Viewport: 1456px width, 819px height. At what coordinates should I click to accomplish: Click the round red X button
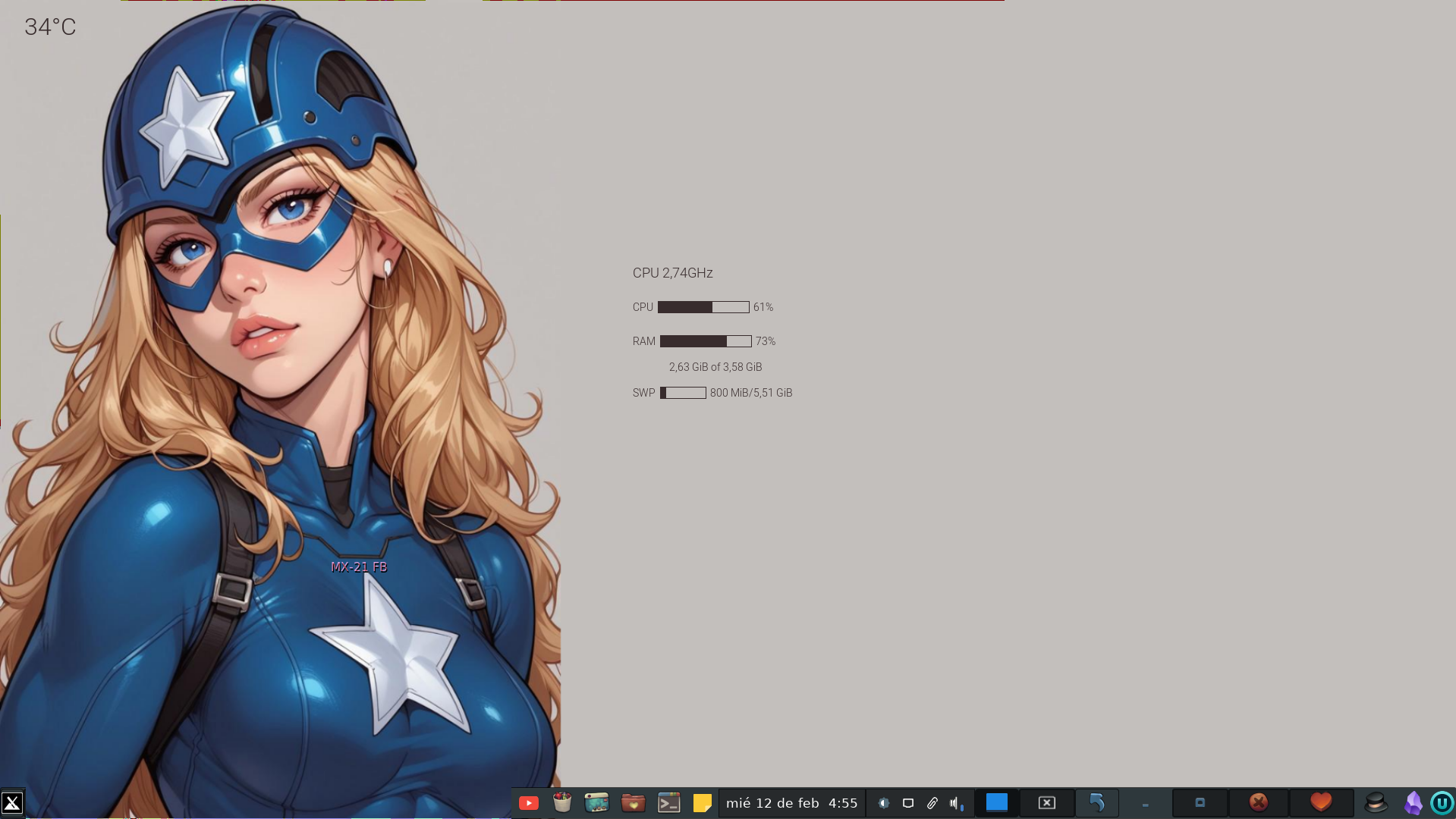coord(1259,802)
